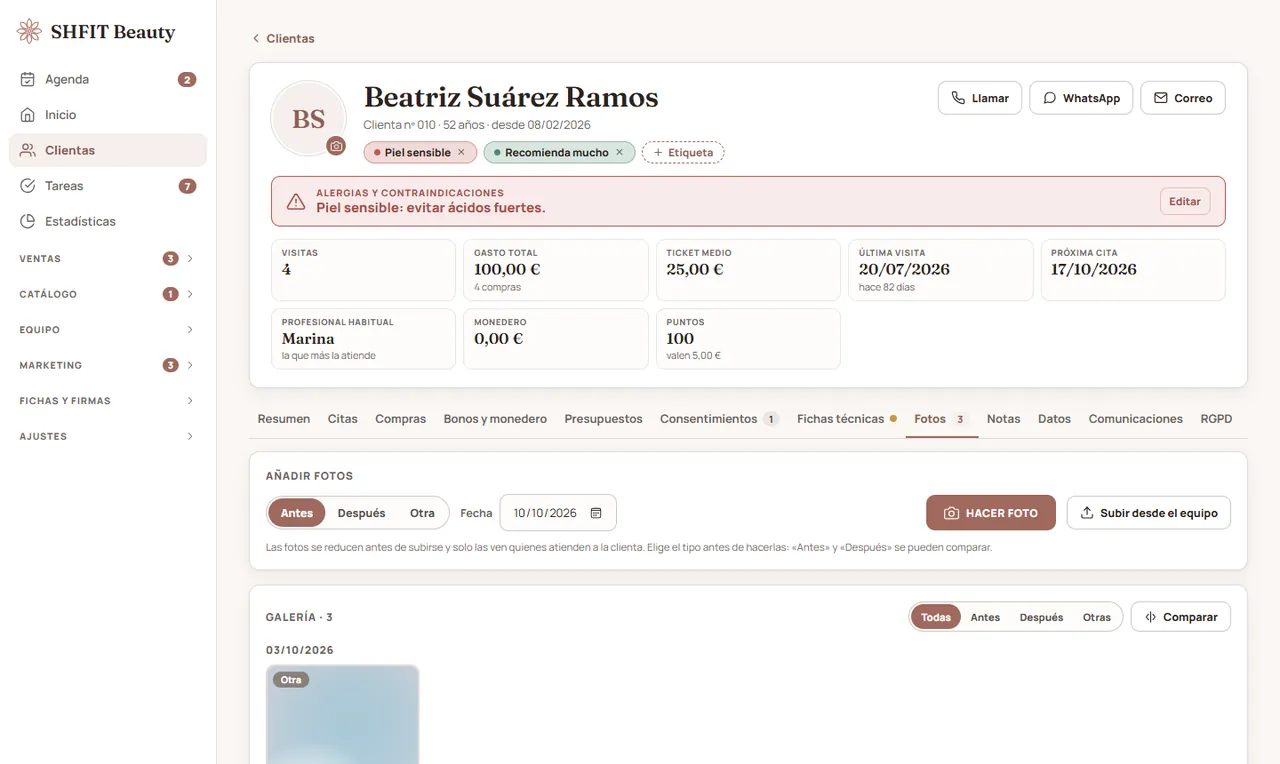Image resolution: width=1280 pixels, height=764 pixels.
Task: Open the Consentimientos tab
Action: point(719,419)
